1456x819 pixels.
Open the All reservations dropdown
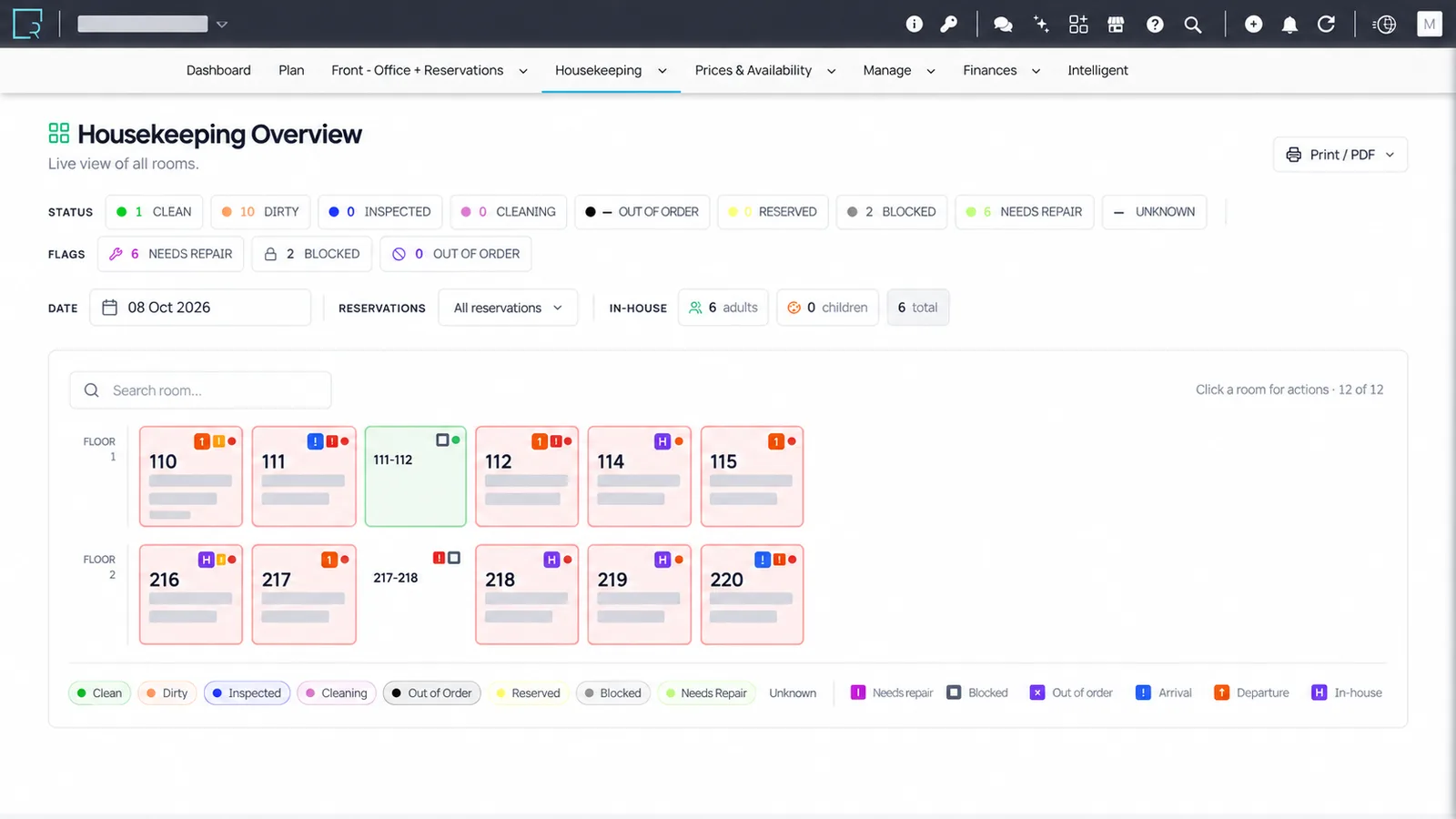click(508, 308)
